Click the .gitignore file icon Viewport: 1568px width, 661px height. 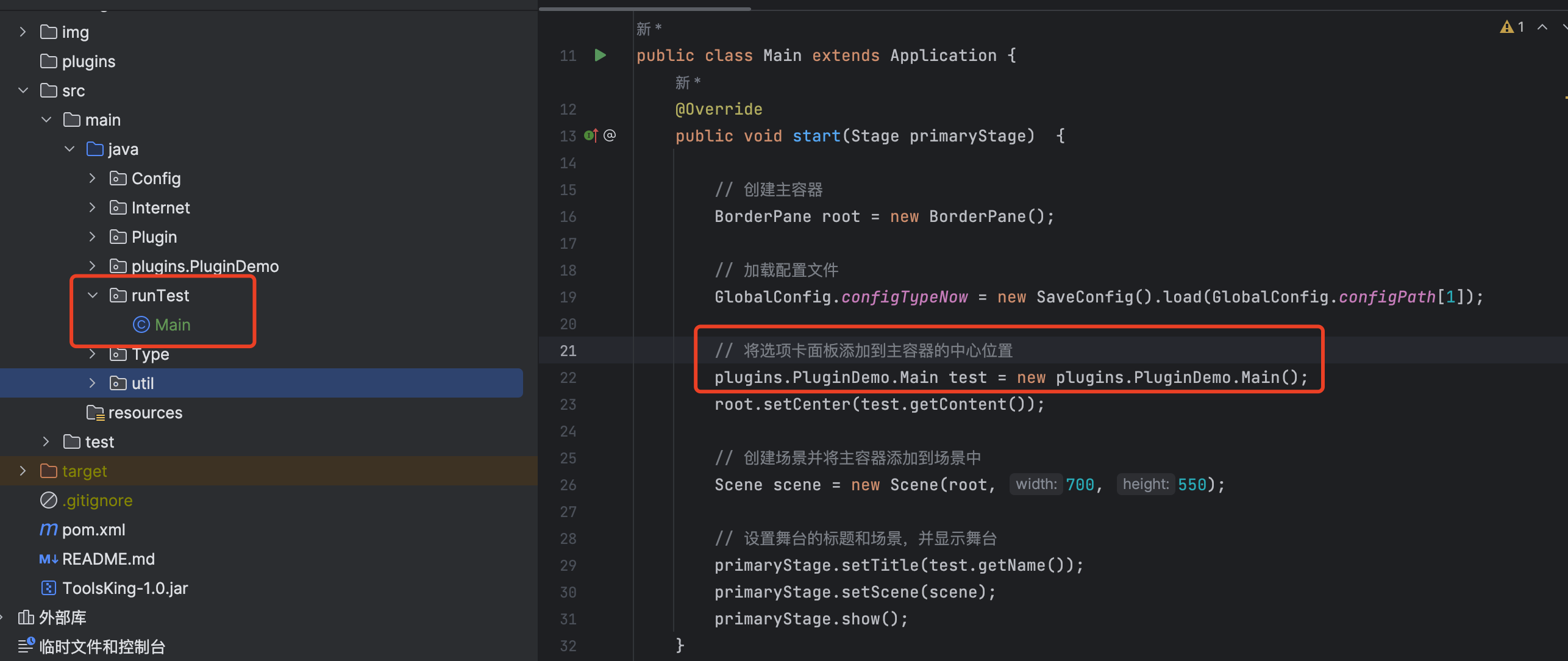point(48,500)
